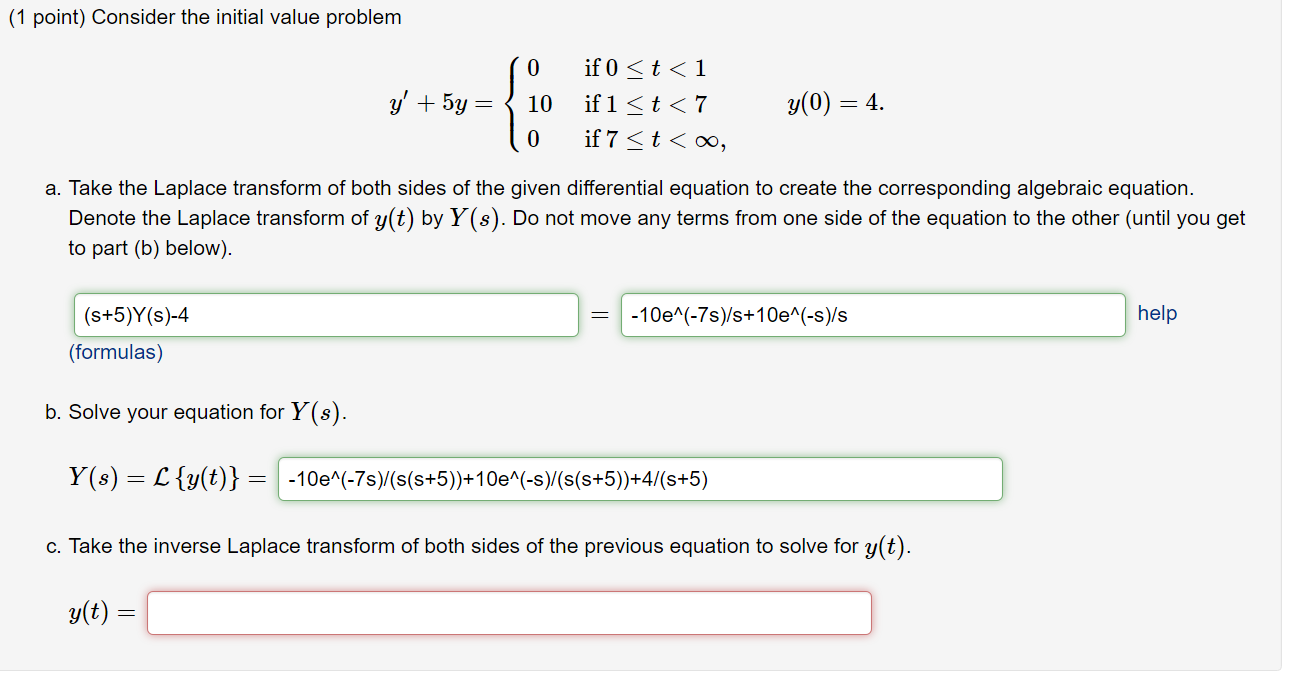Select the right-hand side answer box with -10e^(-7s)/s
The width and height of the screenshot is (1308, 675).
(872, 314)
